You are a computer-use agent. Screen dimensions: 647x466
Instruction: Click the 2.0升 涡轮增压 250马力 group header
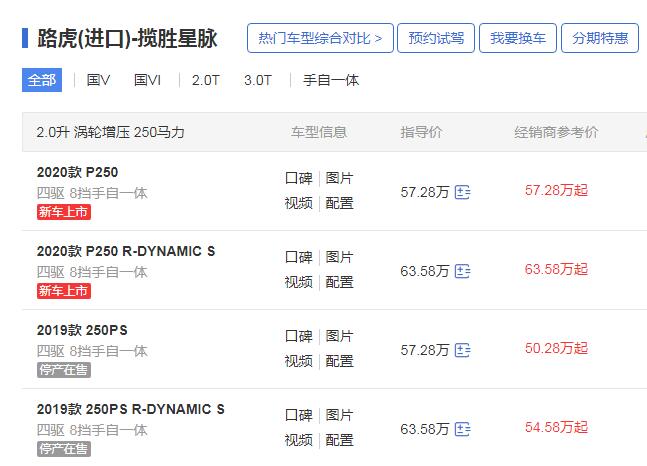point(111,132)
